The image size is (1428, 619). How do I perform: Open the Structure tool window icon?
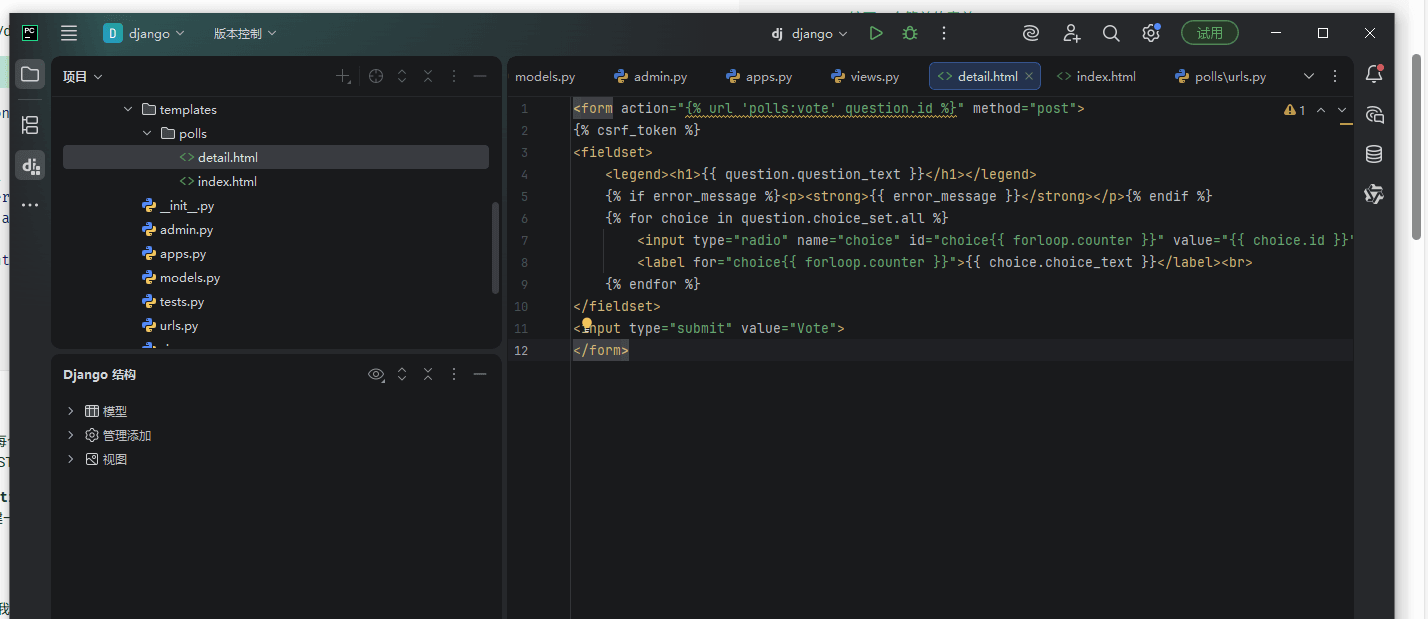point(30,125)
